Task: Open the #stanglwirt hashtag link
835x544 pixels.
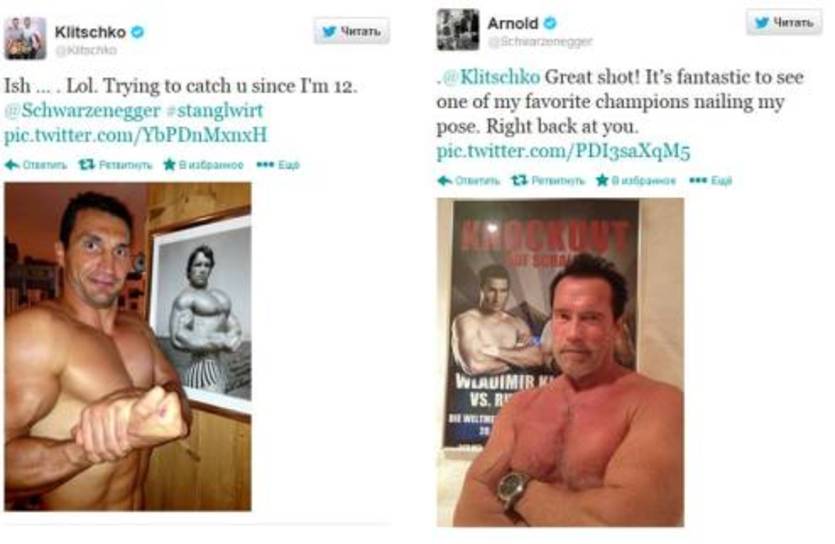Action: 215,111
